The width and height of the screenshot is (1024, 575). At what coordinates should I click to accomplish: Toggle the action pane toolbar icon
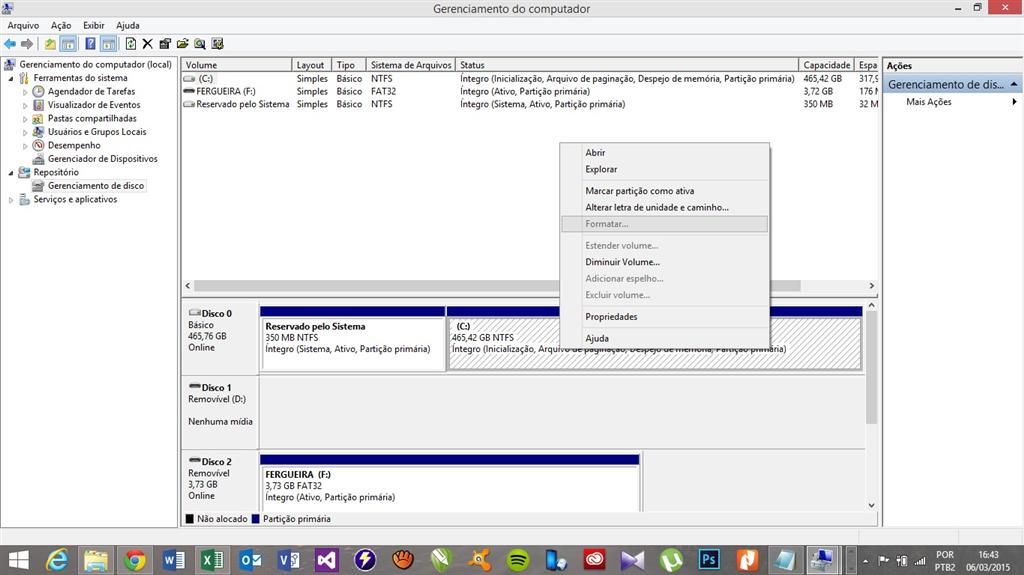click(108, 44)
